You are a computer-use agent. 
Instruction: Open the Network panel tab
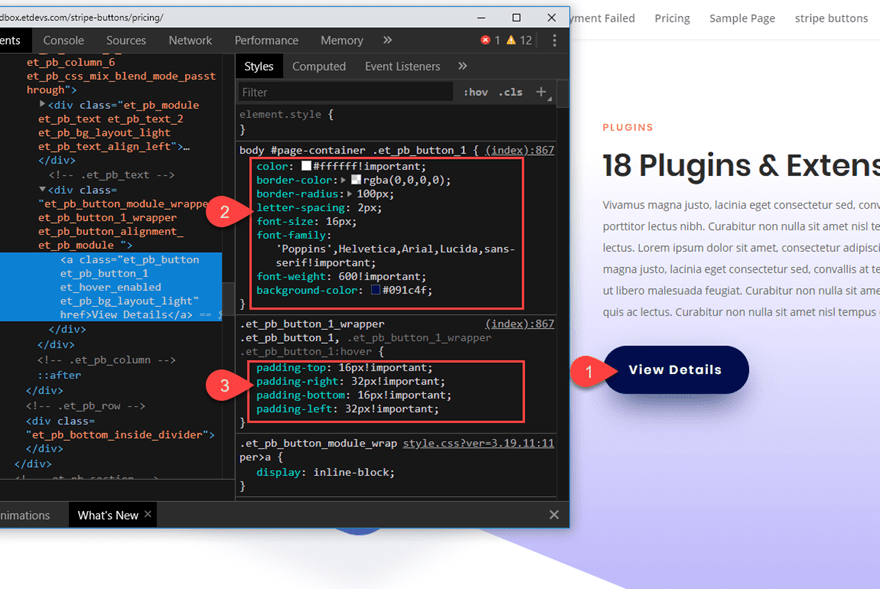pyautogui.click(x=190, y=40)
